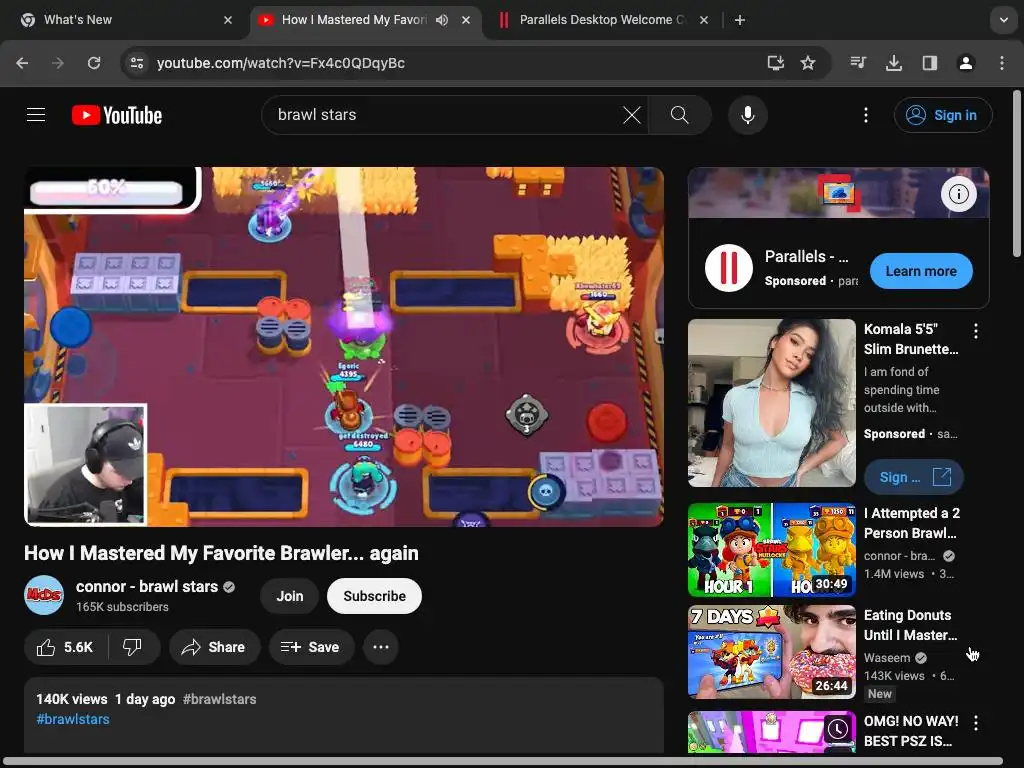The image size is (1024, 768).
Task: View site information icon in address bar
Action: pyautogui.click(x=137, y=63)
